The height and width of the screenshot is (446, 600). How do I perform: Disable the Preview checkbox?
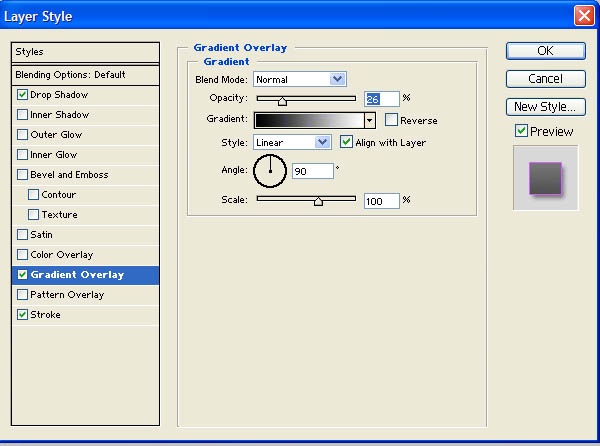point(521,131)
